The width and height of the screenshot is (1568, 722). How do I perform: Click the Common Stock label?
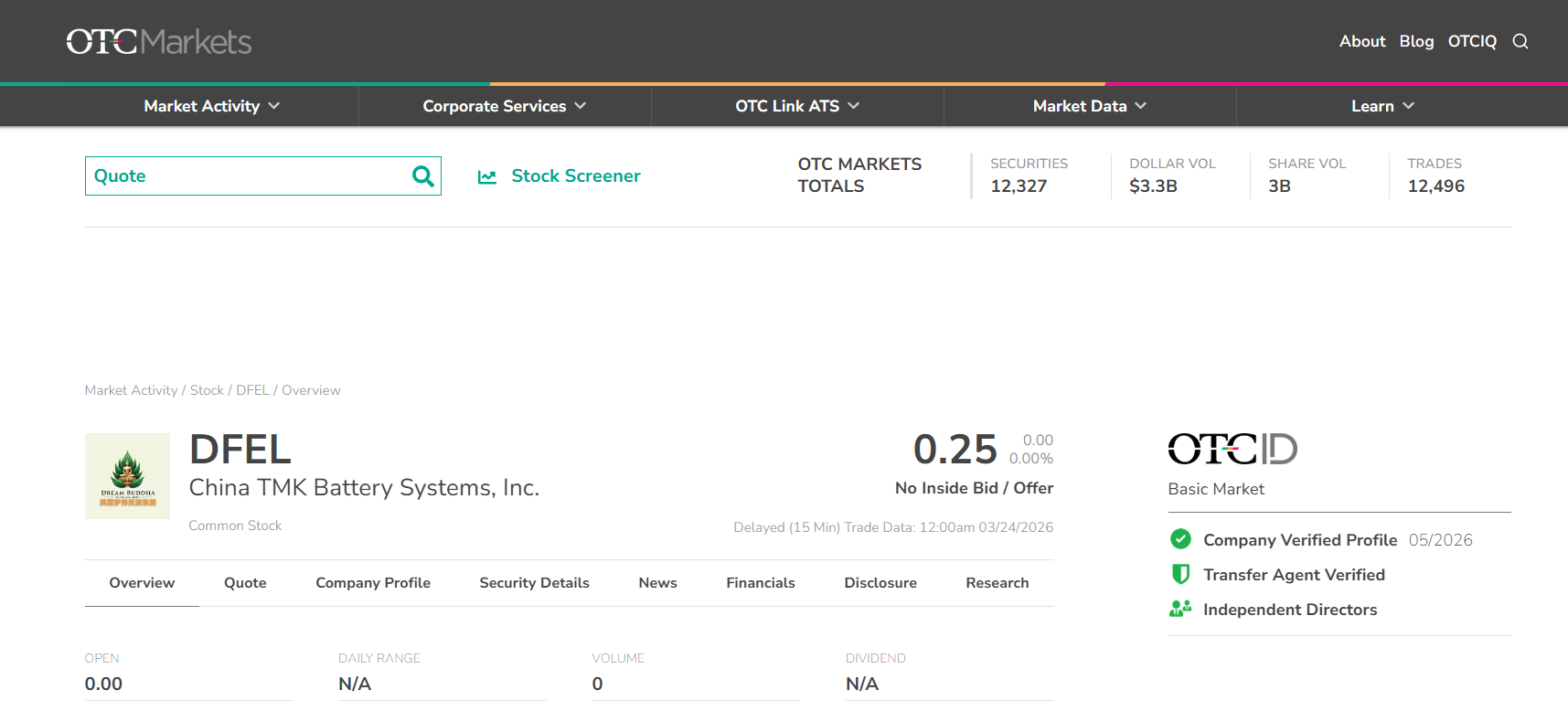[x=235, y=526]
